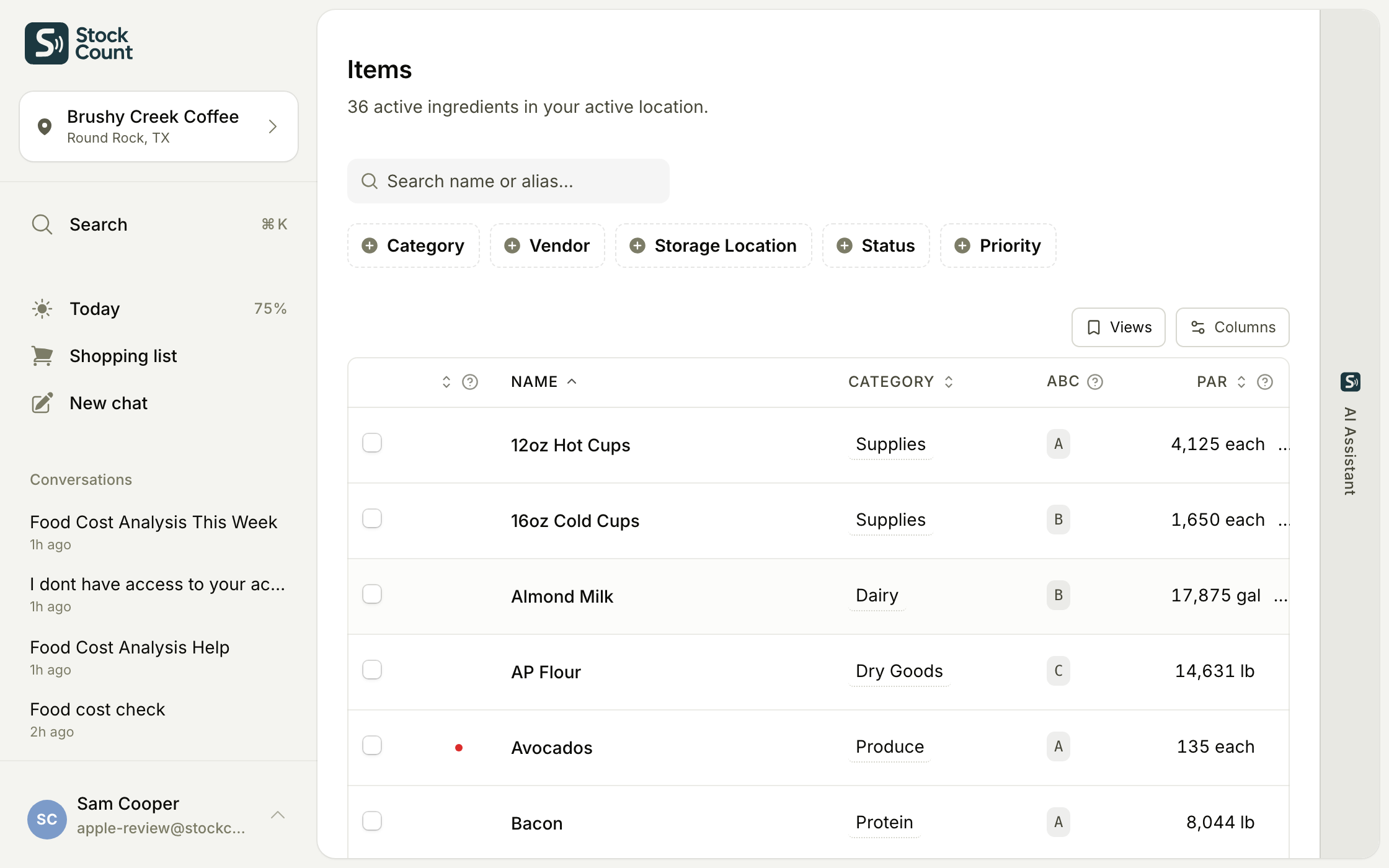Add a Storage Location filter
Screen dimensions: 1389x868
[713, 246]
